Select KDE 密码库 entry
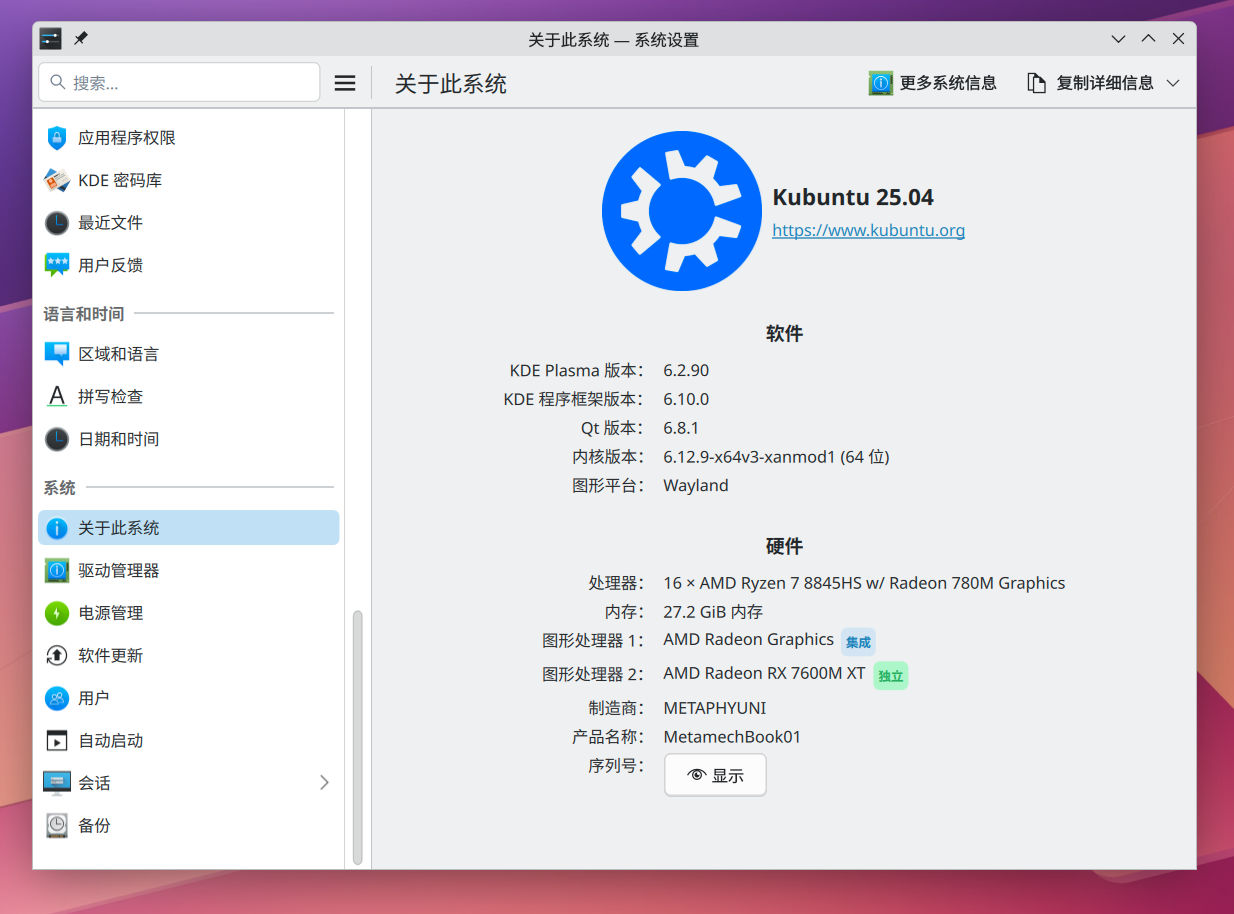This screenshot has width=1234, height=914. [189, 181]
